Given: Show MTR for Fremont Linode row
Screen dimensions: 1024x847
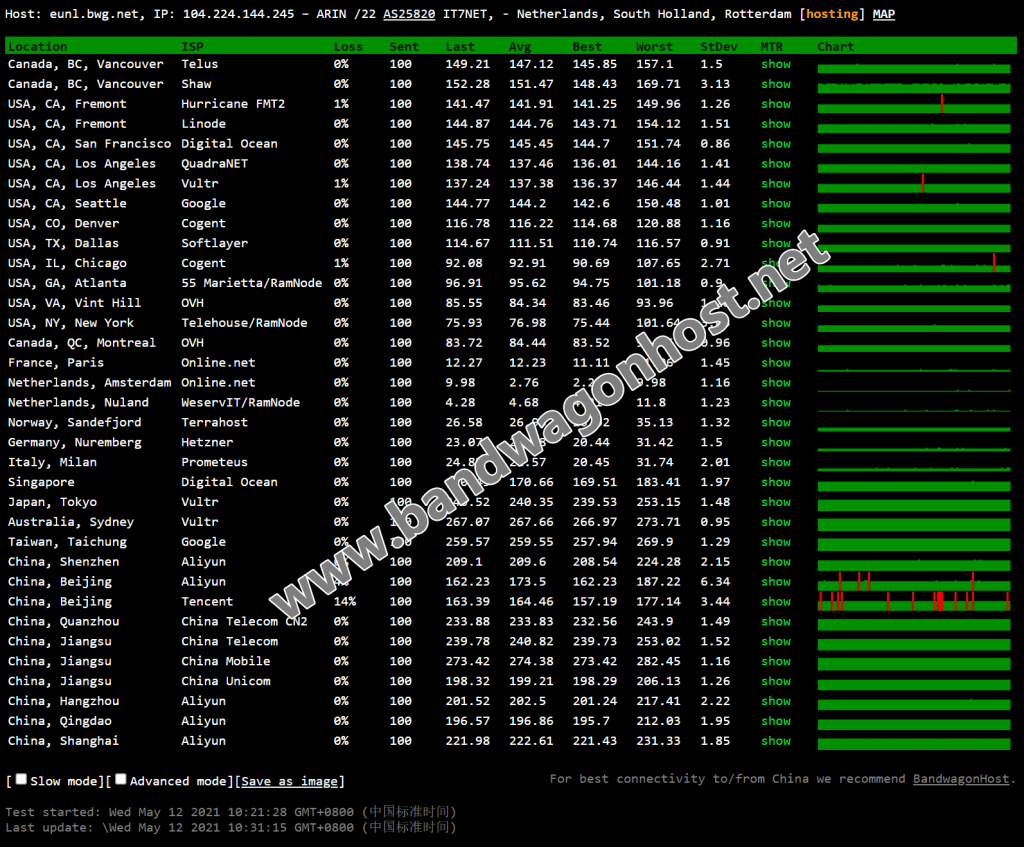Looking at the screenshot, I should [776, 123].
